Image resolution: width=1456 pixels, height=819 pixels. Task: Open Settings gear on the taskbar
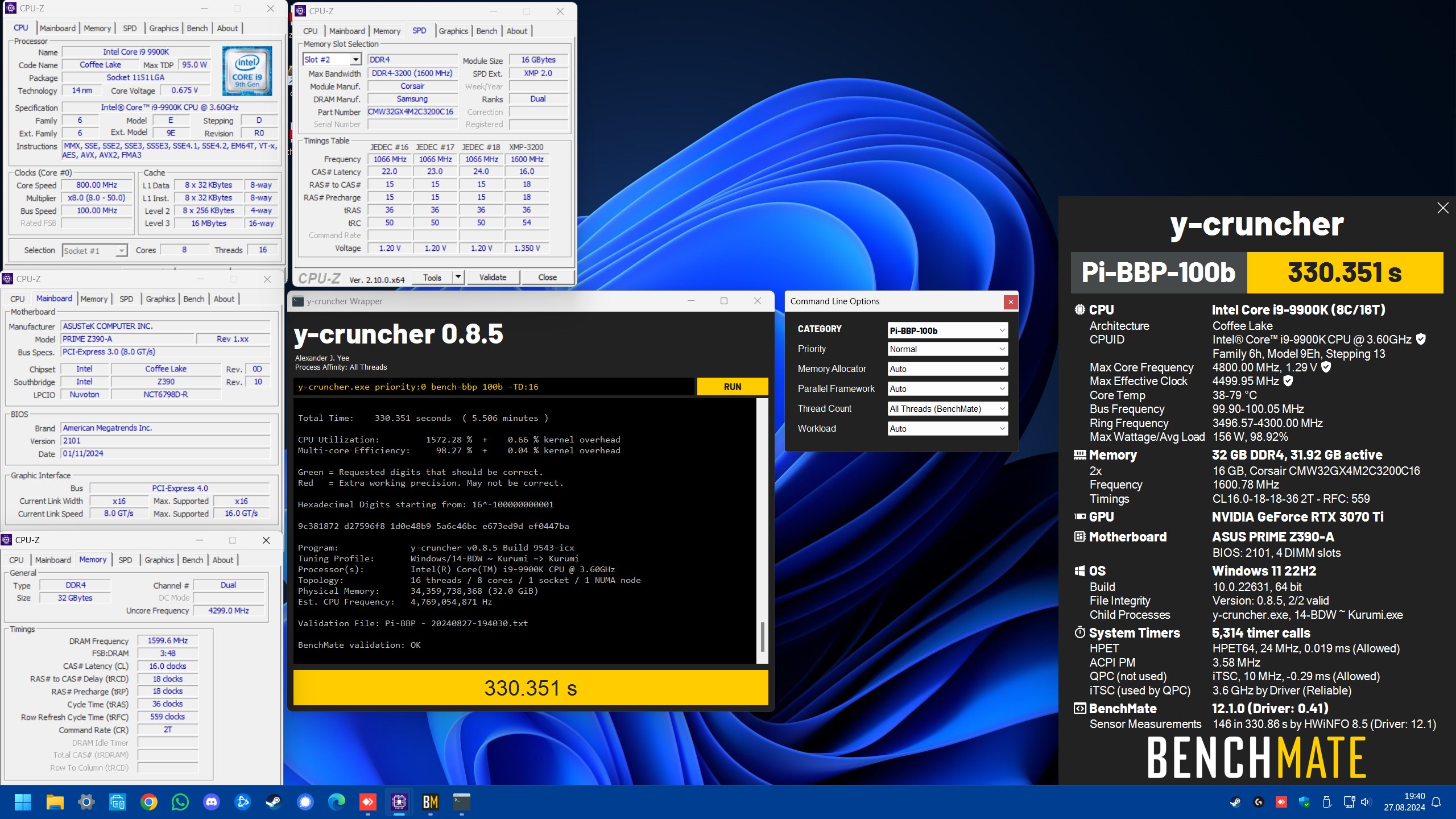(86, 802)
